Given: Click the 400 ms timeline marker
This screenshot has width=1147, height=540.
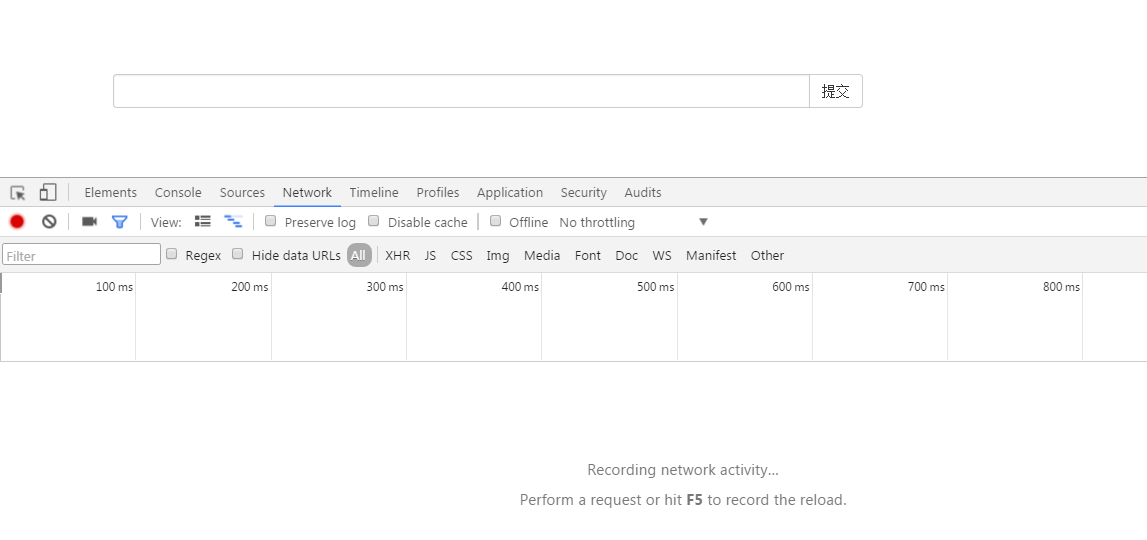Looking at the screenshot, I should click(x=520, y=287).
